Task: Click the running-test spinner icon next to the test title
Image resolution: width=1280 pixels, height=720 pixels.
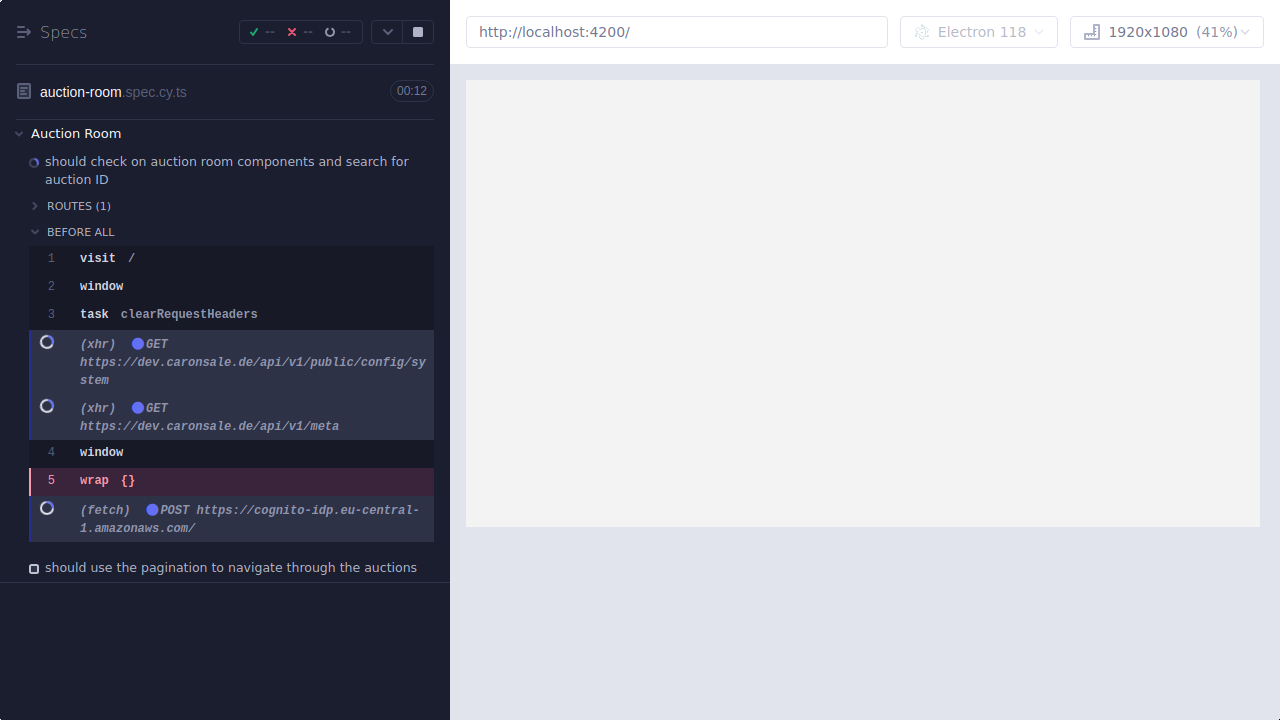Action: [33, 162]
